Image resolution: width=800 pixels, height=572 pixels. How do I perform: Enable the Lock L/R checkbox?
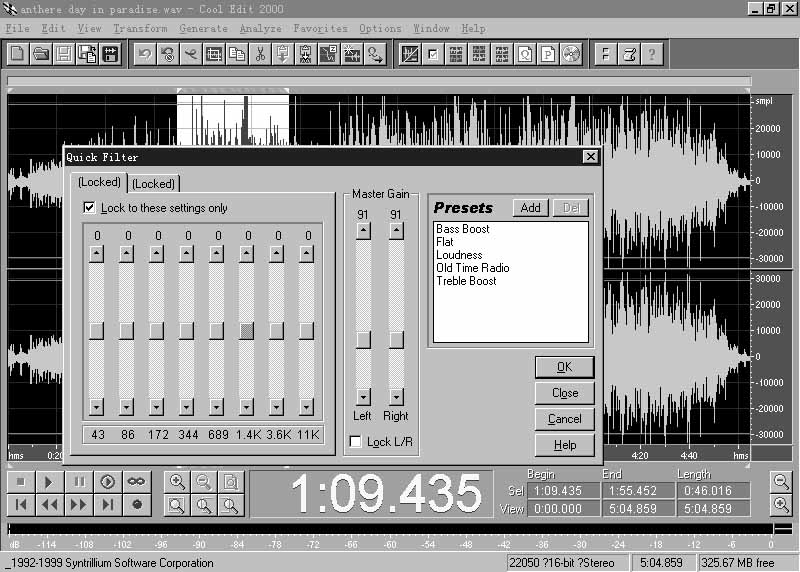click(x=355, y=442)
